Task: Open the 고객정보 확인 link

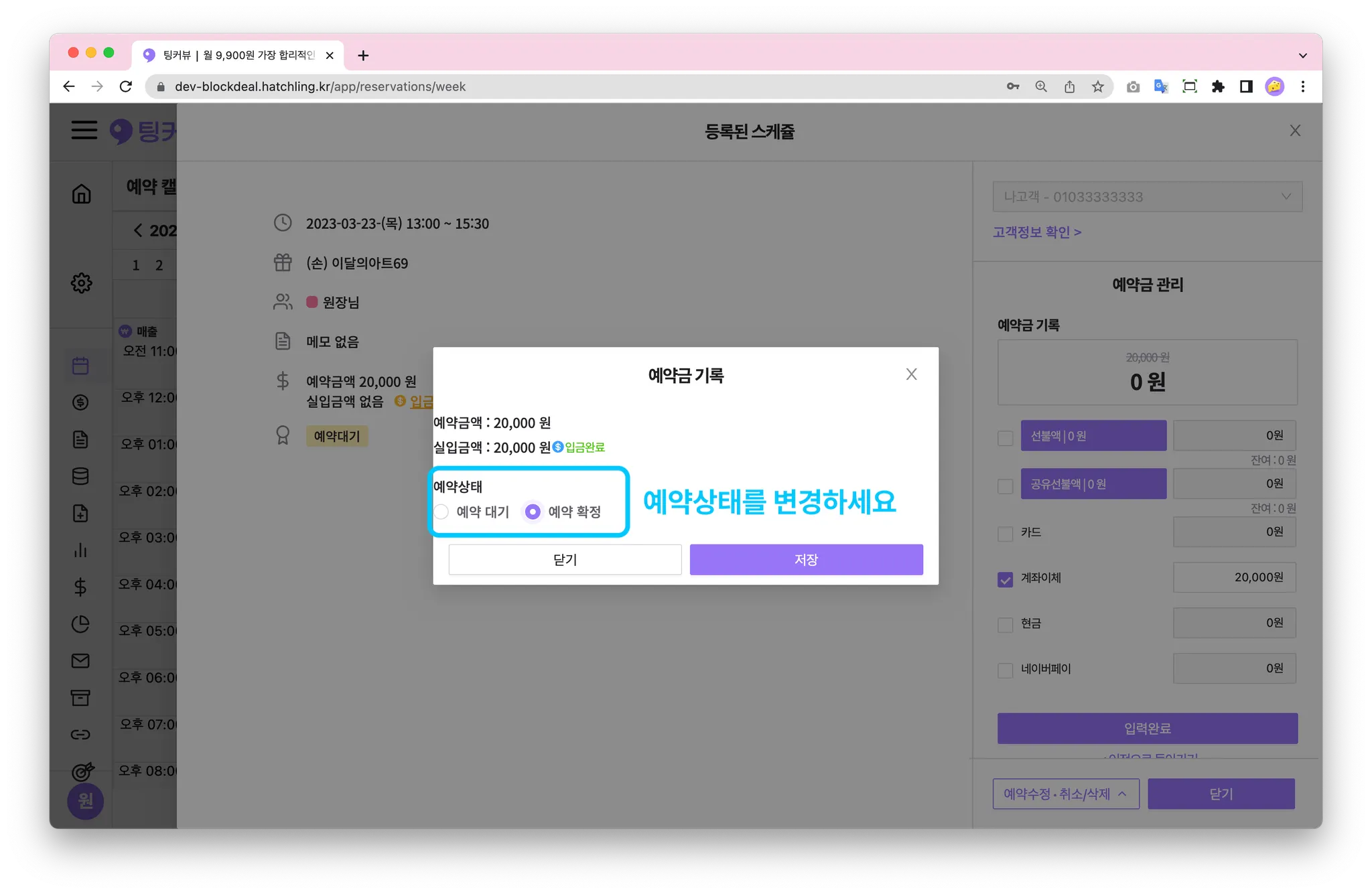Action: tap(1036, 232)
